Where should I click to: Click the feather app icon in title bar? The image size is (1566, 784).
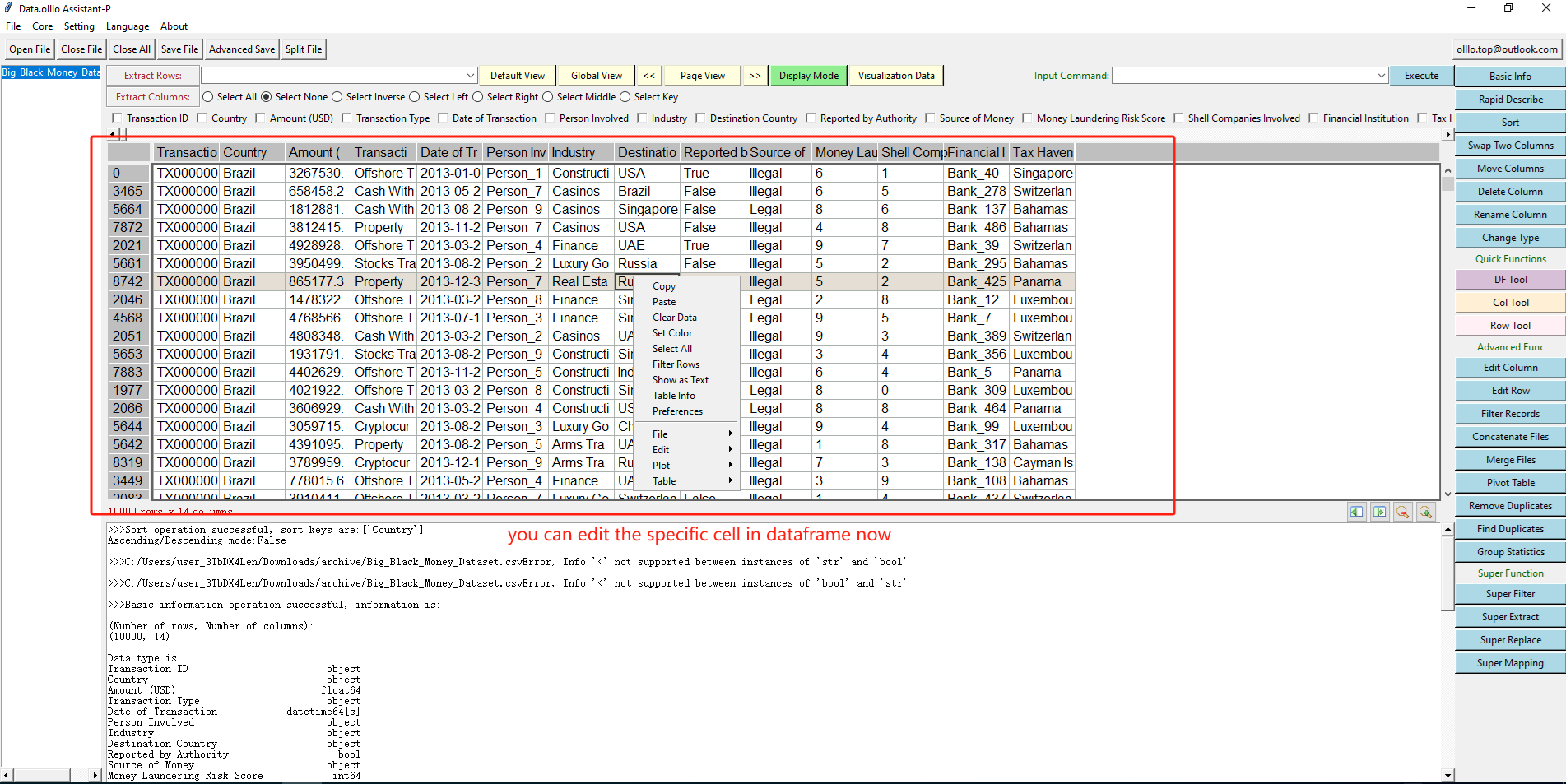8,8
